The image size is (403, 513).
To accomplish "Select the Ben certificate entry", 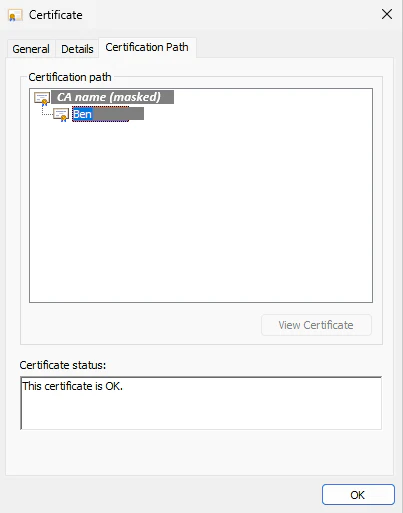I will (x=108, y=114).
